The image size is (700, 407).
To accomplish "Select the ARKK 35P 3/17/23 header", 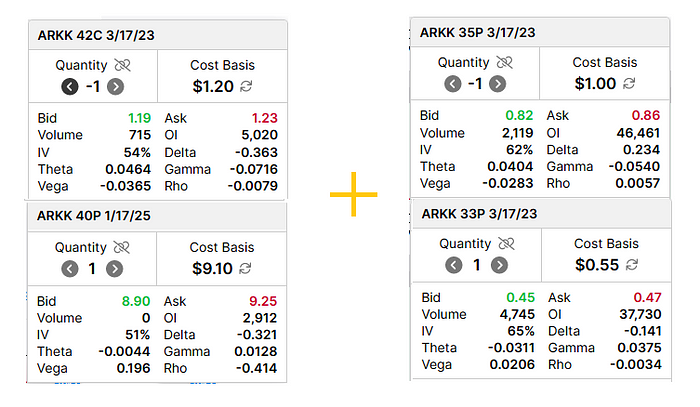I will click(478, 33).
